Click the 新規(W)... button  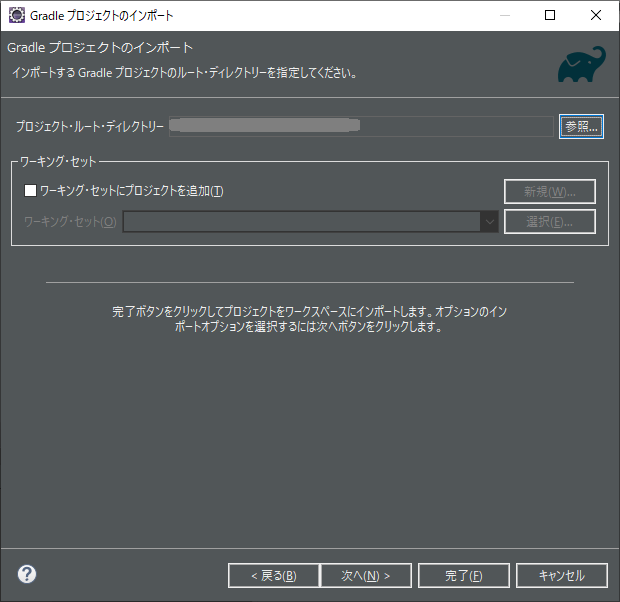point(550,191)
